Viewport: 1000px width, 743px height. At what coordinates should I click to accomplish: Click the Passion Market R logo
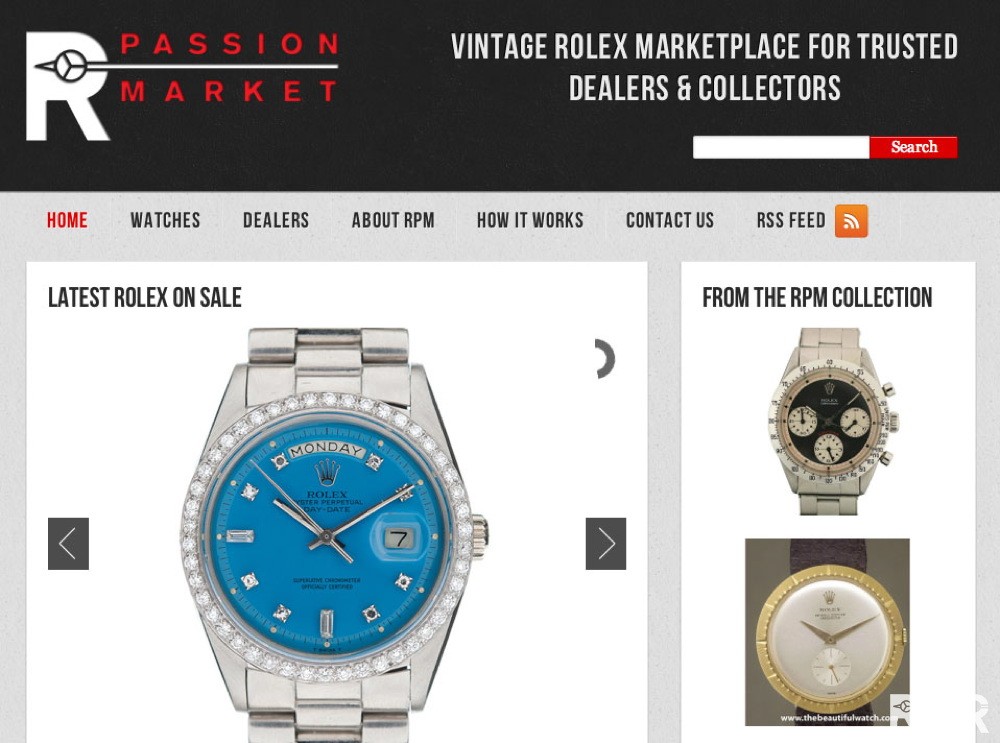(x=181, y=85)
